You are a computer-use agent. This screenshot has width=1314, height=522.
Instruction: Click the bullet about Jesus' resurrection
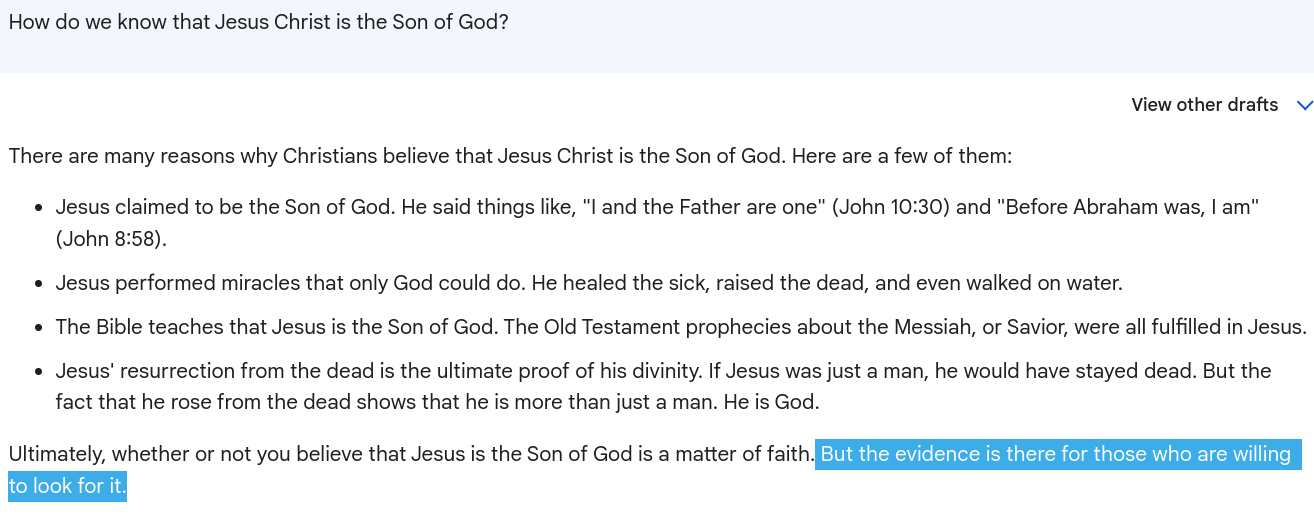click(663, 387)
